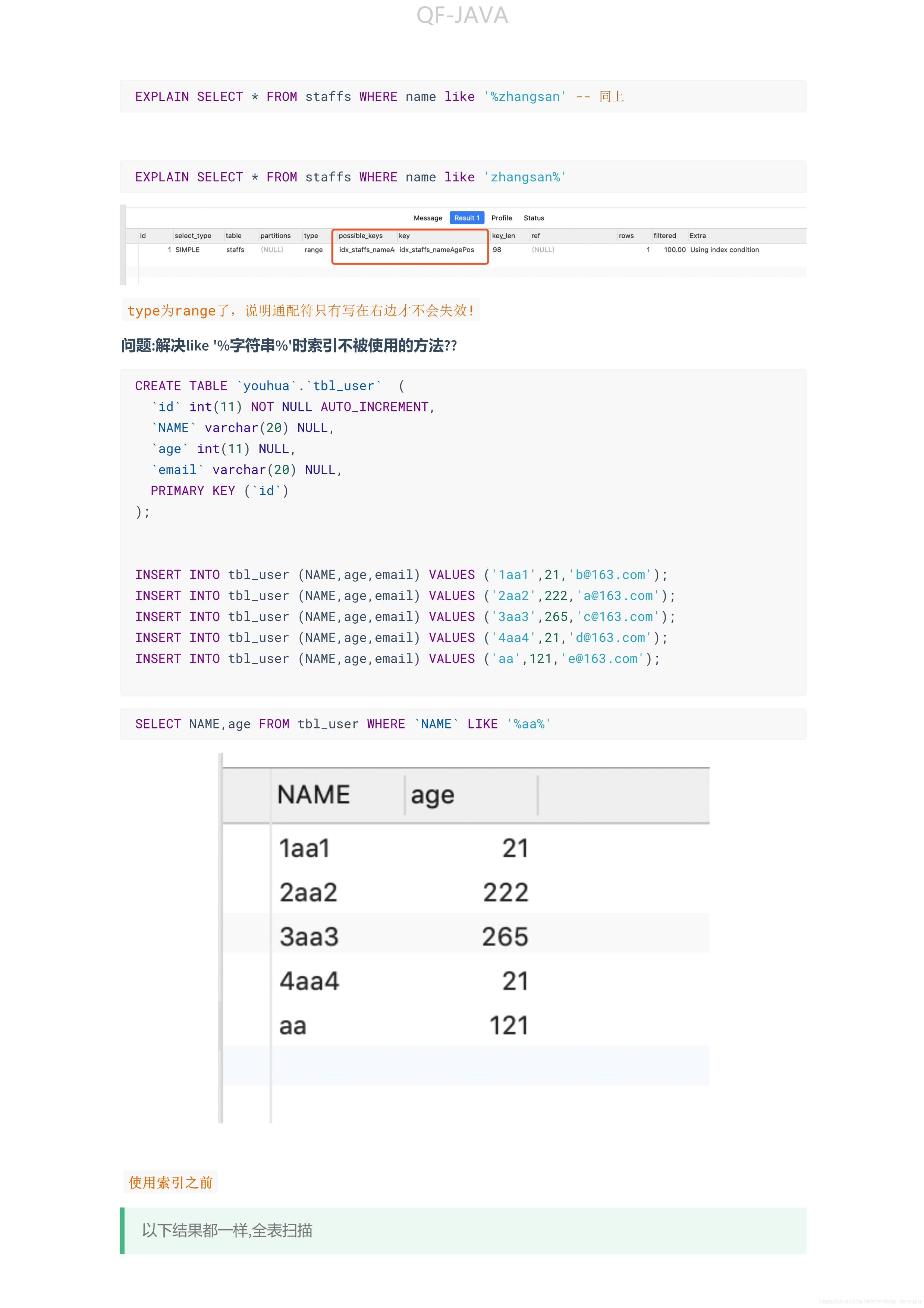The height and width of the screenshot is (1308, 924).
Task: Click the 问题:解决like heading
Action: click(289, 345)
